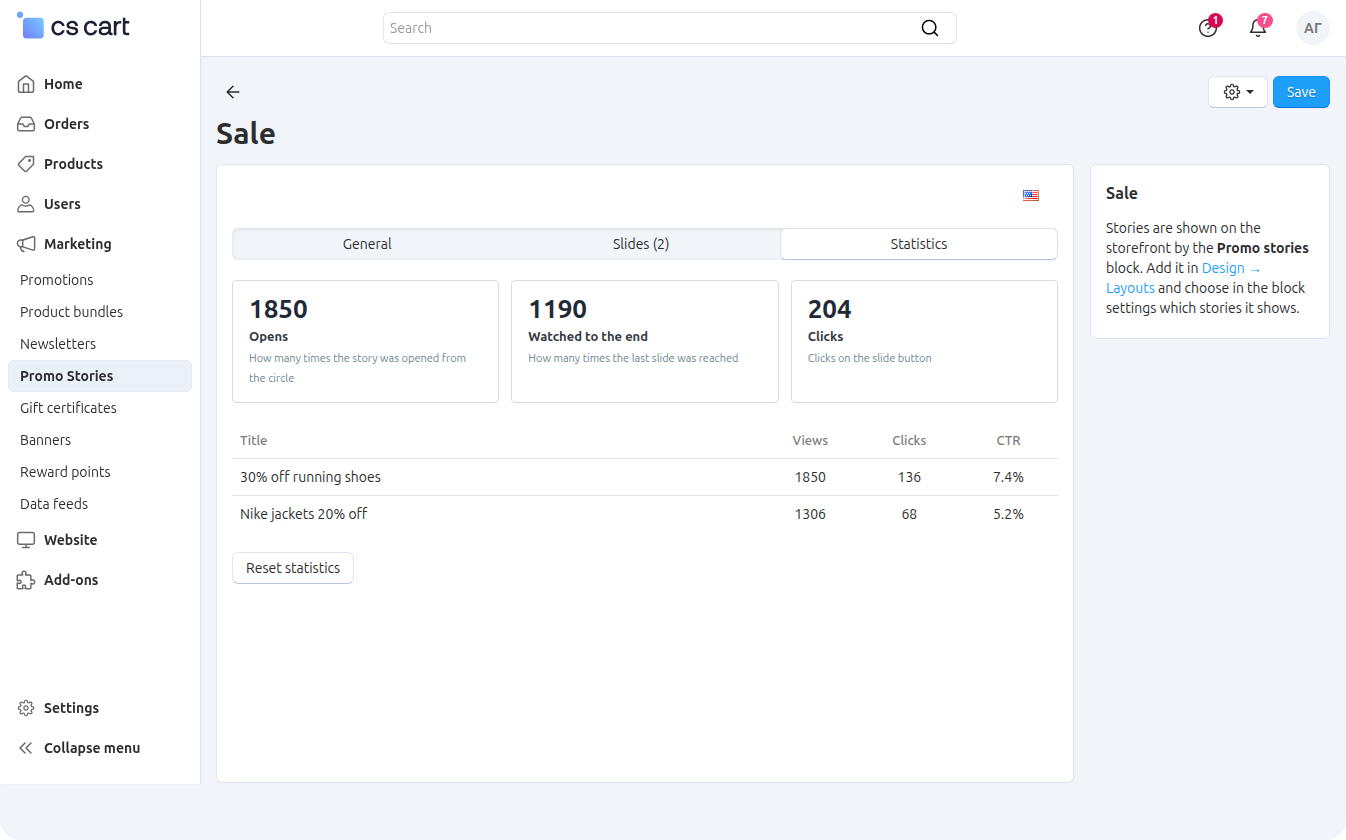
Task: Open the notifications bell
Action: click(x=1258, y=28)
